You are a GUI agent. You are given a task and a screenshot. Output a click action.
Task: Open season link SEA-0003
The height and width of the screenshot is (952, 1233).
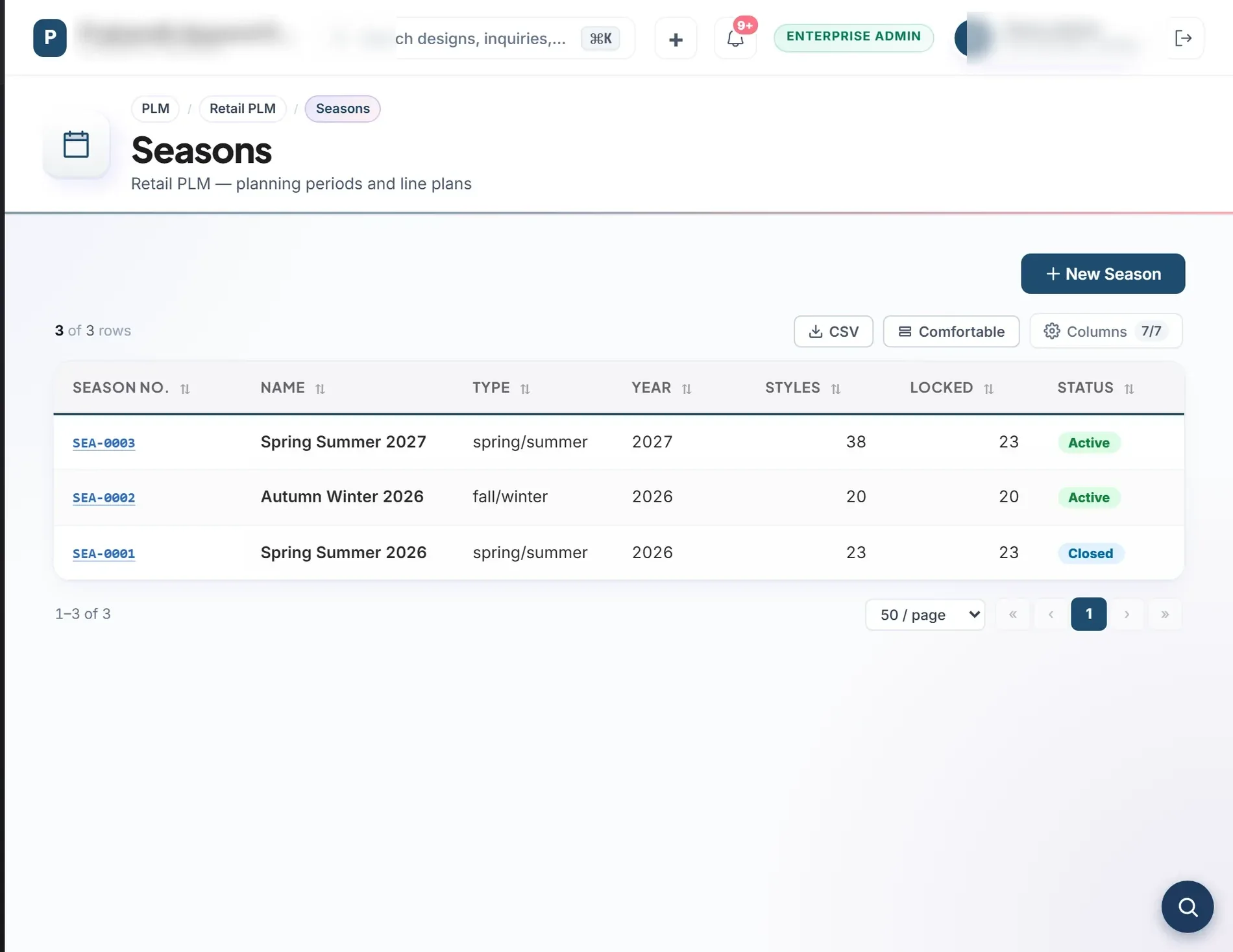tap(104, 443)
